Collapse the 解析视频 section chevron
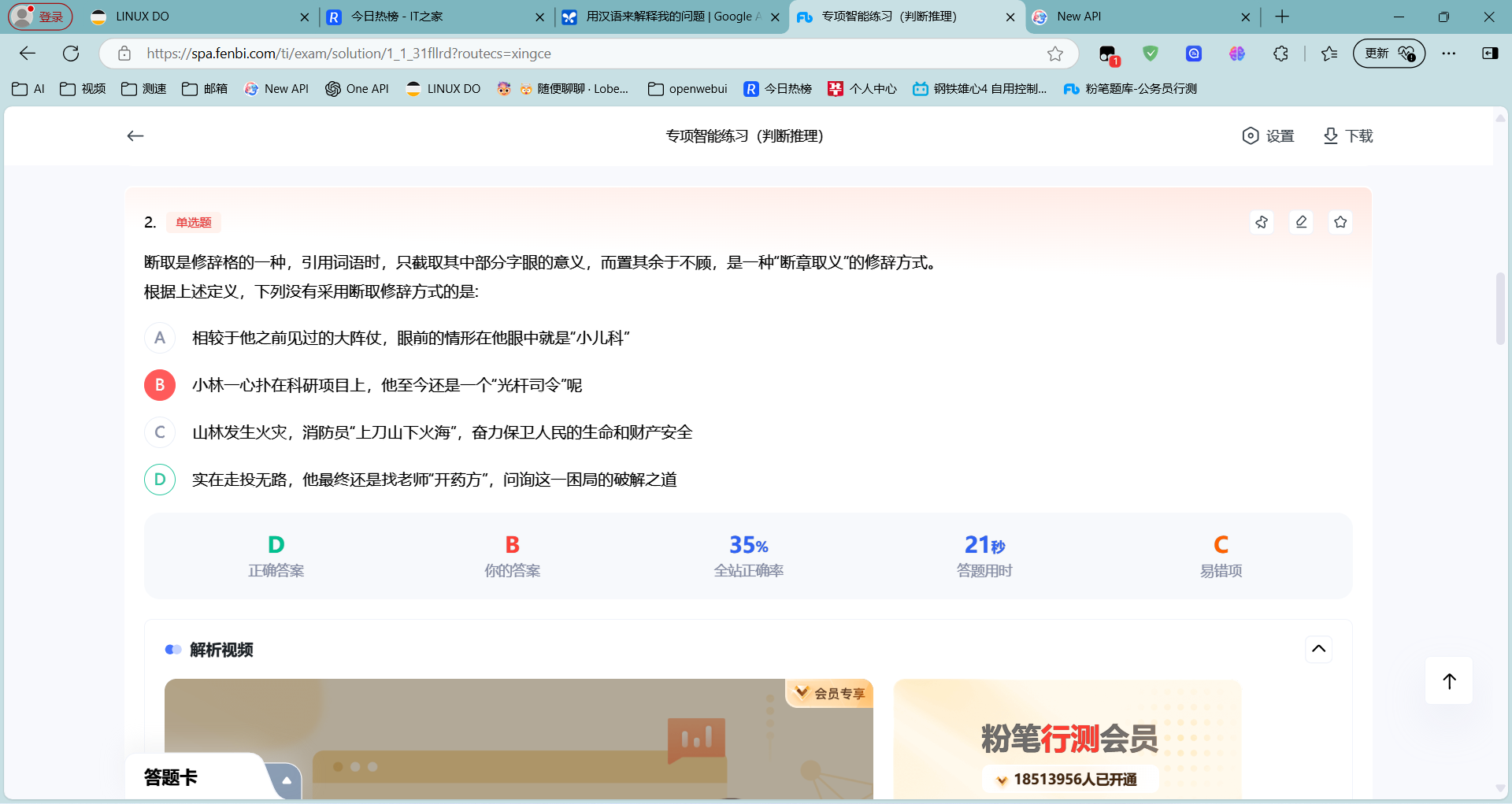 [1319, 649]
